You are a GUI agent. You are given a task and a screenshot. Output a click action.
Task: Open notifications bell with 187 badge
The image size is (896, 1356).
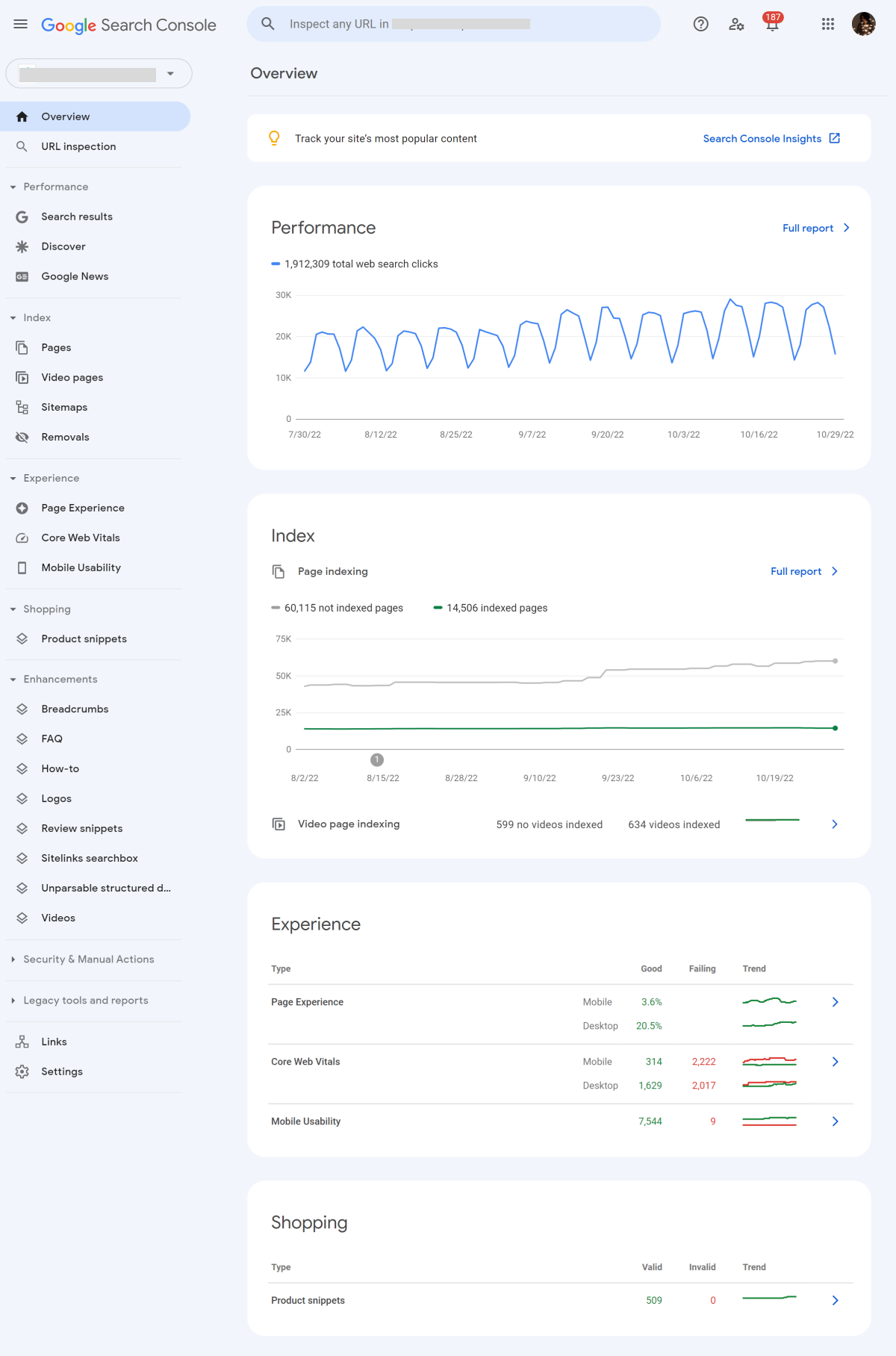tap(772, 25)
